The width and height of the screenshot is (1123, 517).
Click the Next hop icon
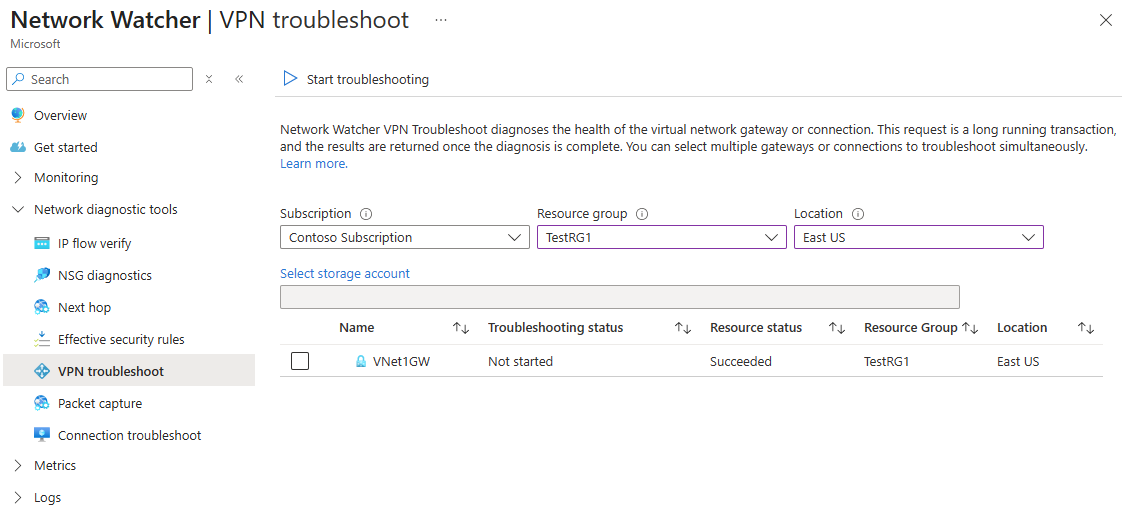point(42,307)
